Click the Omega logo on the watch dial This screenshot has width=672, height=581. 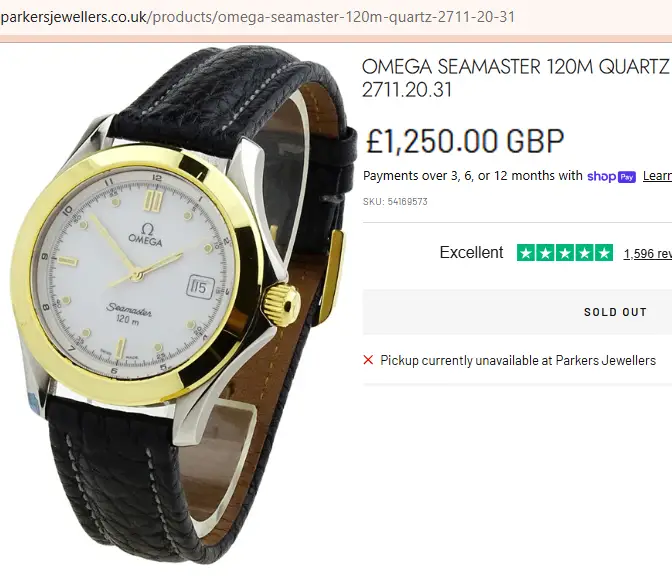pos(146,235)
